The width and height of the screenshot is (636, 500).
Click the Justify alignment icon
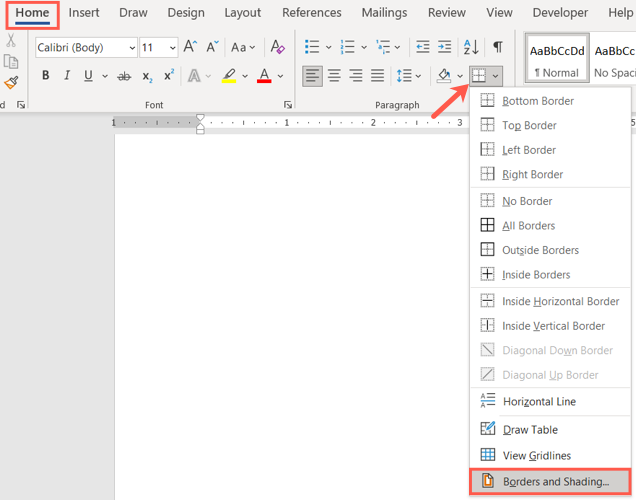point(377,76)
